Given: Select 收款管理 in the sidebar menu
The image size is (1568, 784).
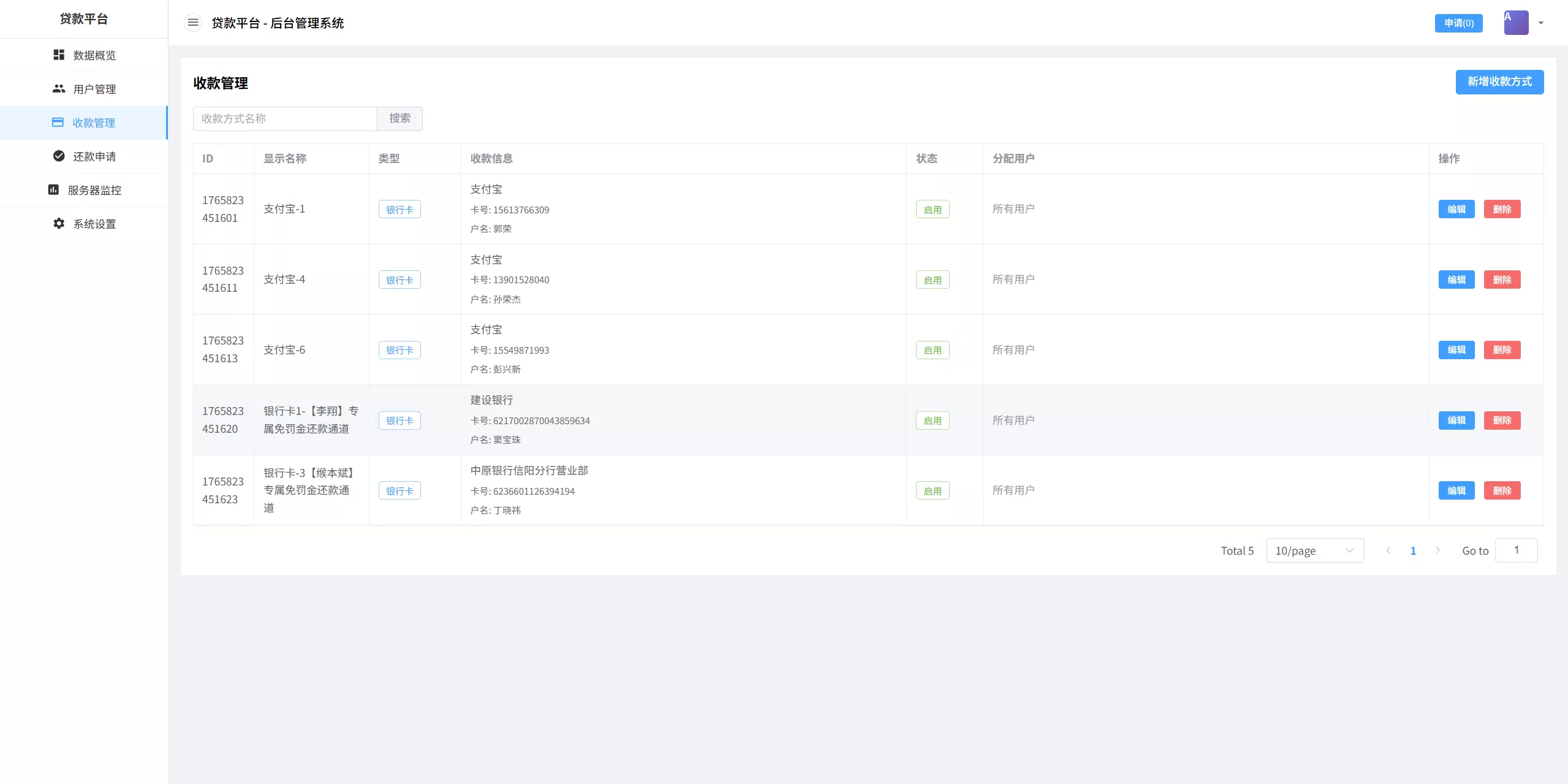Looking at the screenshot, I should coord(93,122).
